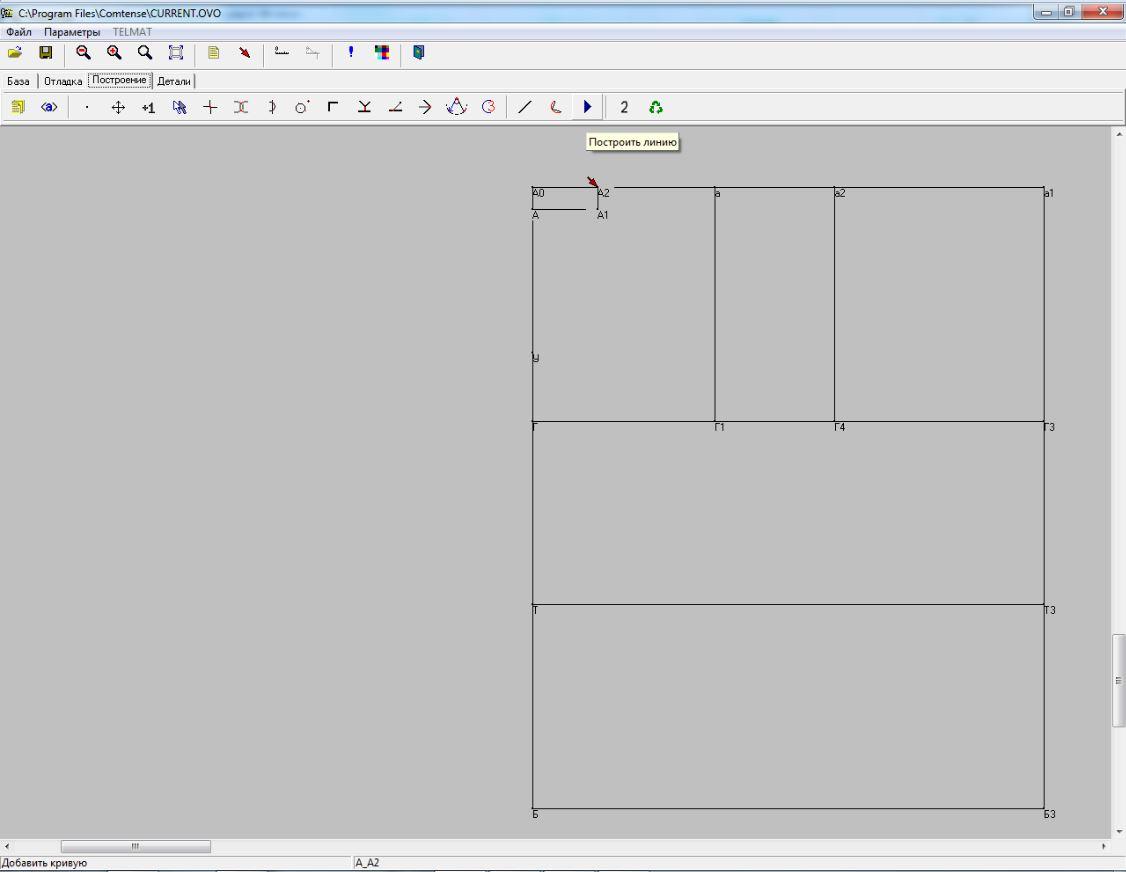The height and width of the screenshot is (872, 1126).
Task: Click the blue variable 'a' icon
Action: click(49, 107)
